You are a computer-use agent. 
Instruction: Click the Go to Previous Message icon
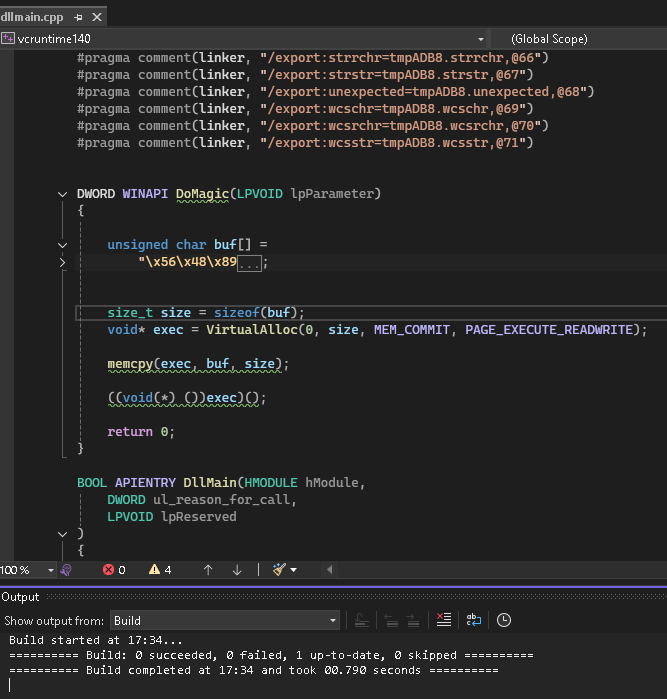coord(392,621)
